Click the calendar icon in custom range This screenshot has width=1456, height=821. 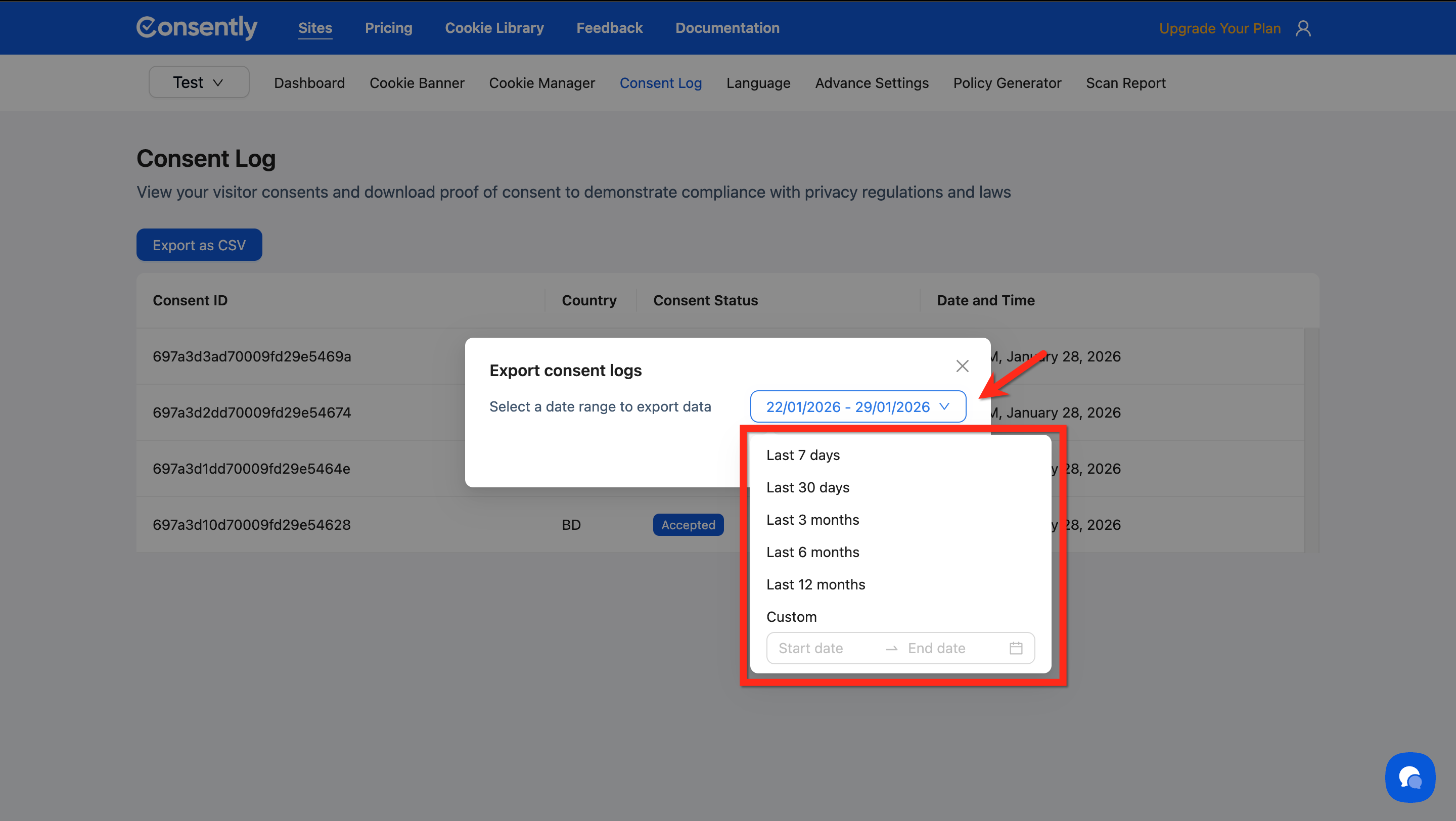pyautogui.click(x=1016, y=648)
